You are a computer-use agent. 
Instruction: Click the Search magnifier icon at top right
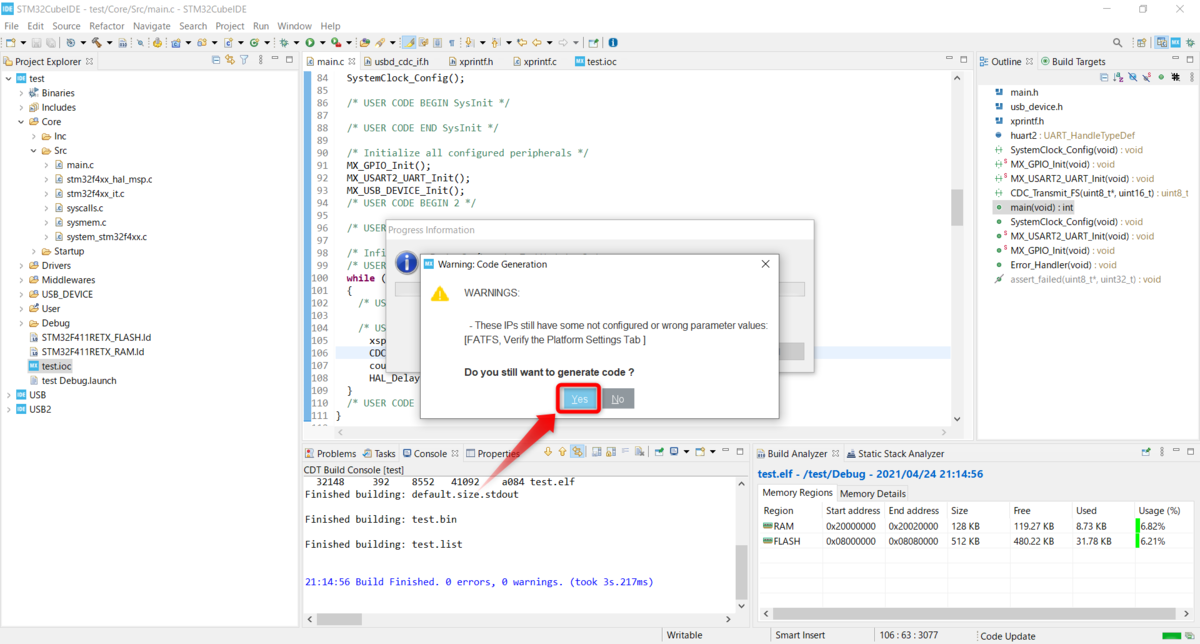click(x=1117, y=43)
